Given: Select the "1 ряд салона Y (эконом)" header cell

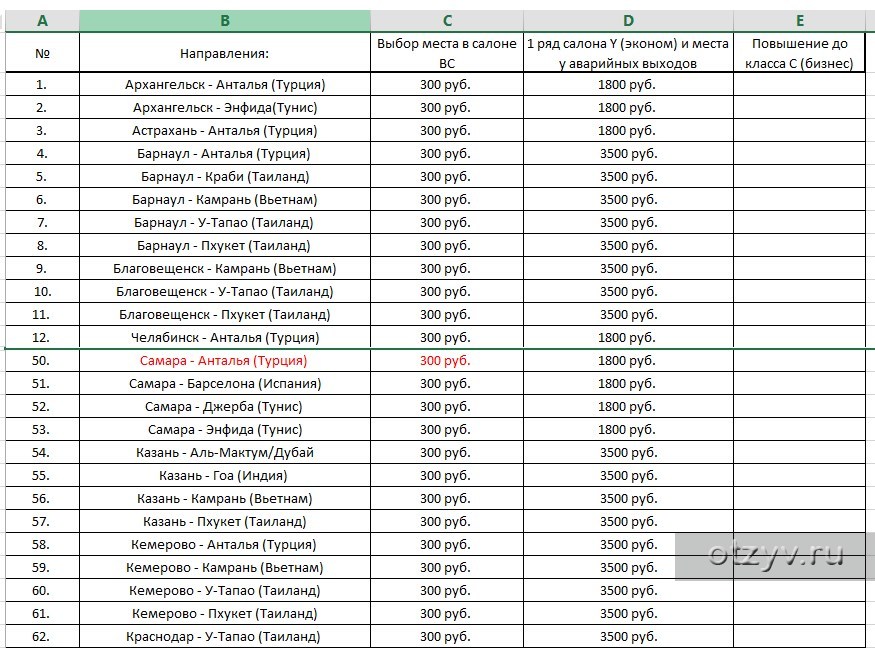Looking at the screenshot, I should [627, 53].
